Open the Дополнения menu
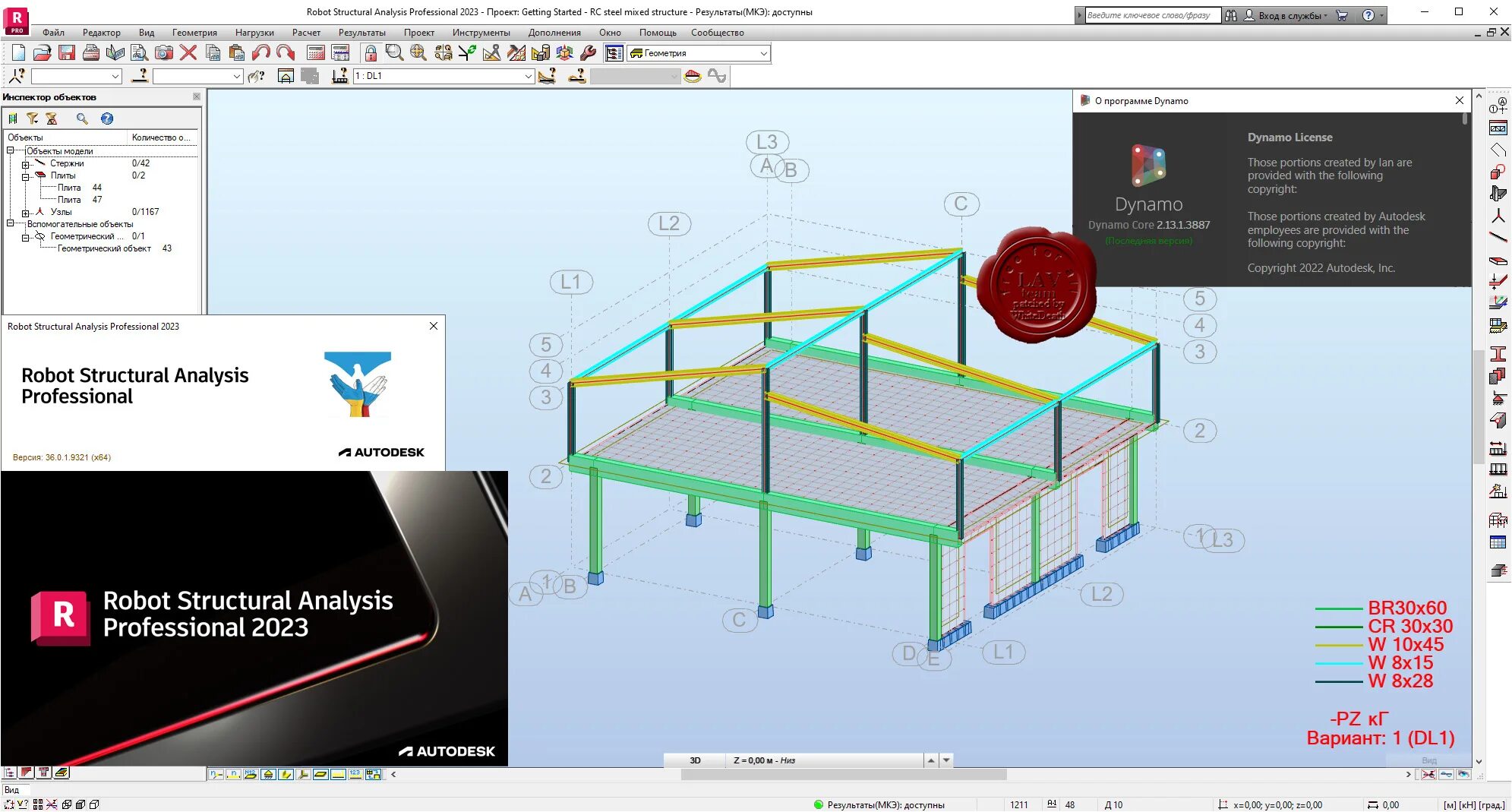 pos(554,33)
